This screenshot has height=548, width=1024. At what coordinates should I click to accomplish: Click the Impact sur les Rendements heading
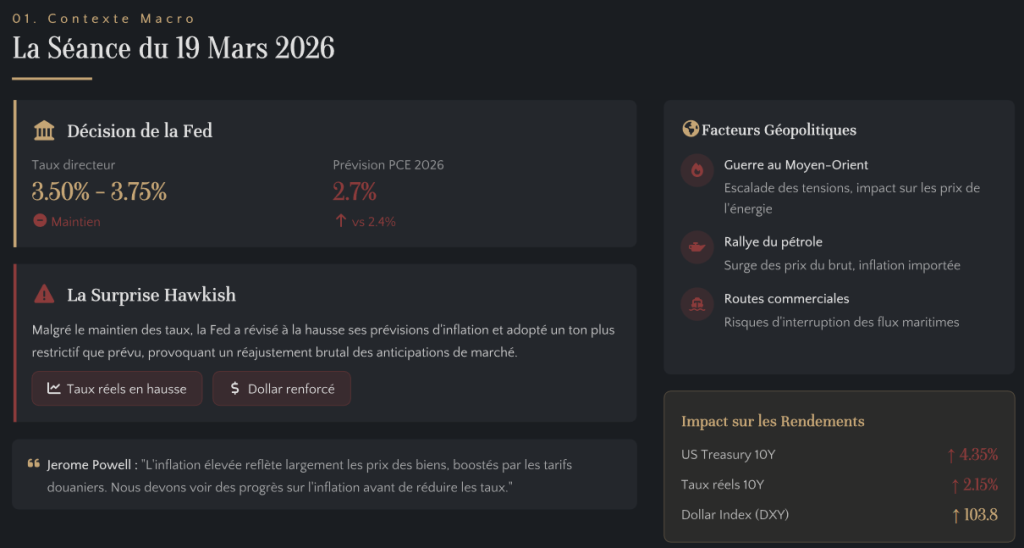[772, 421]
